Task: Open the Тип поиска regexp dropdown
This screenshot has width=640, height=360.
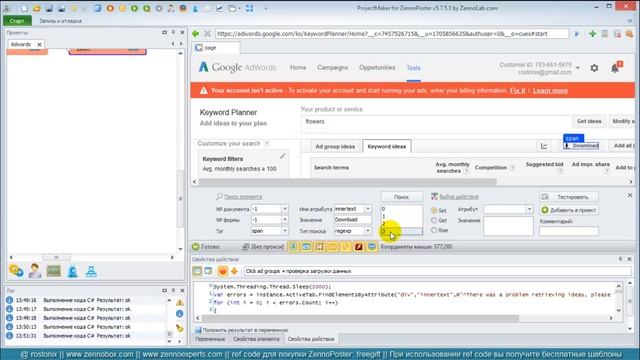Action: [x=368, y=231]
